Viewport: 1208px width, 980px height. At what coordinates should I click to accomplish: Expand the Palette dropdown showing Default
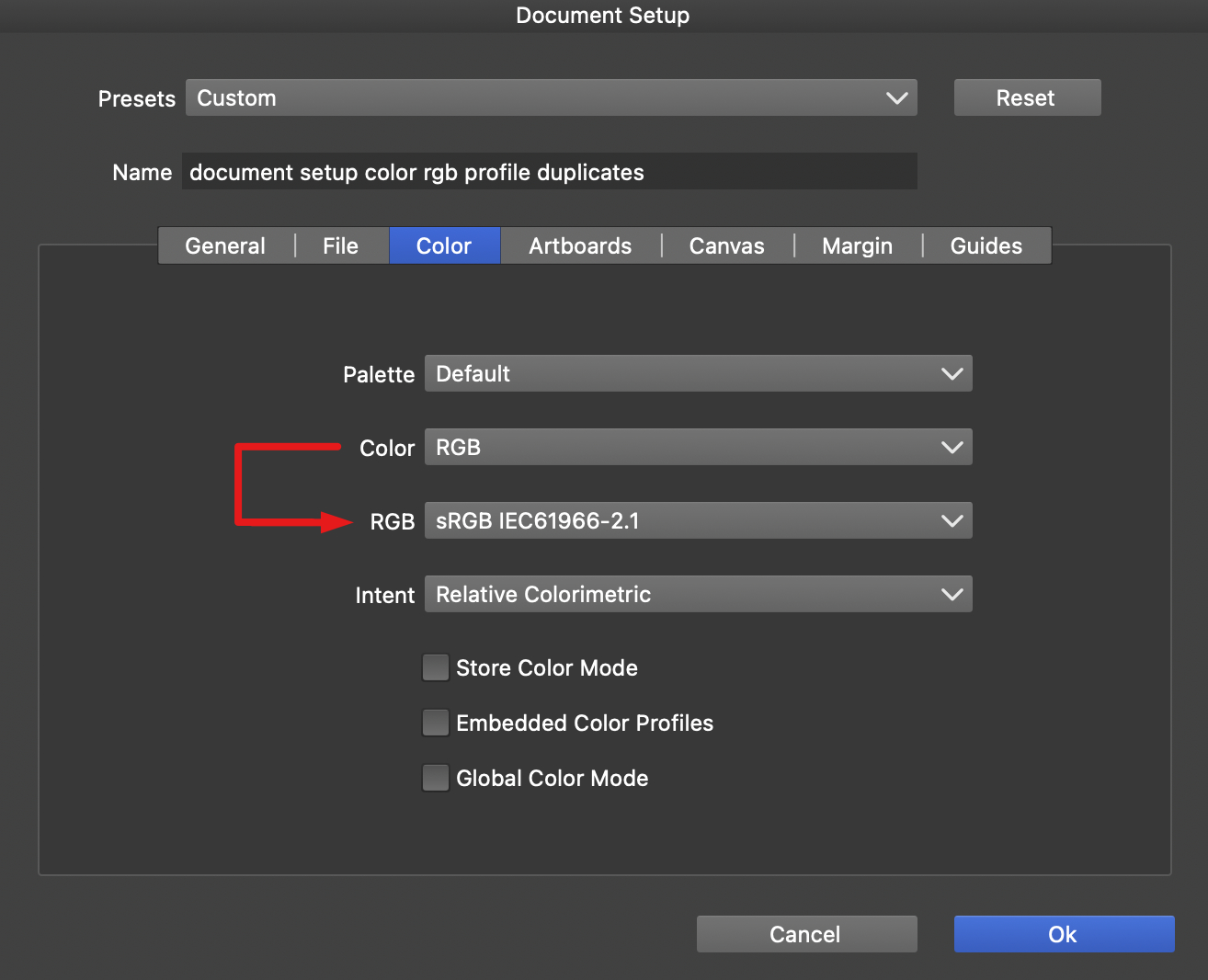pos(698,374)
